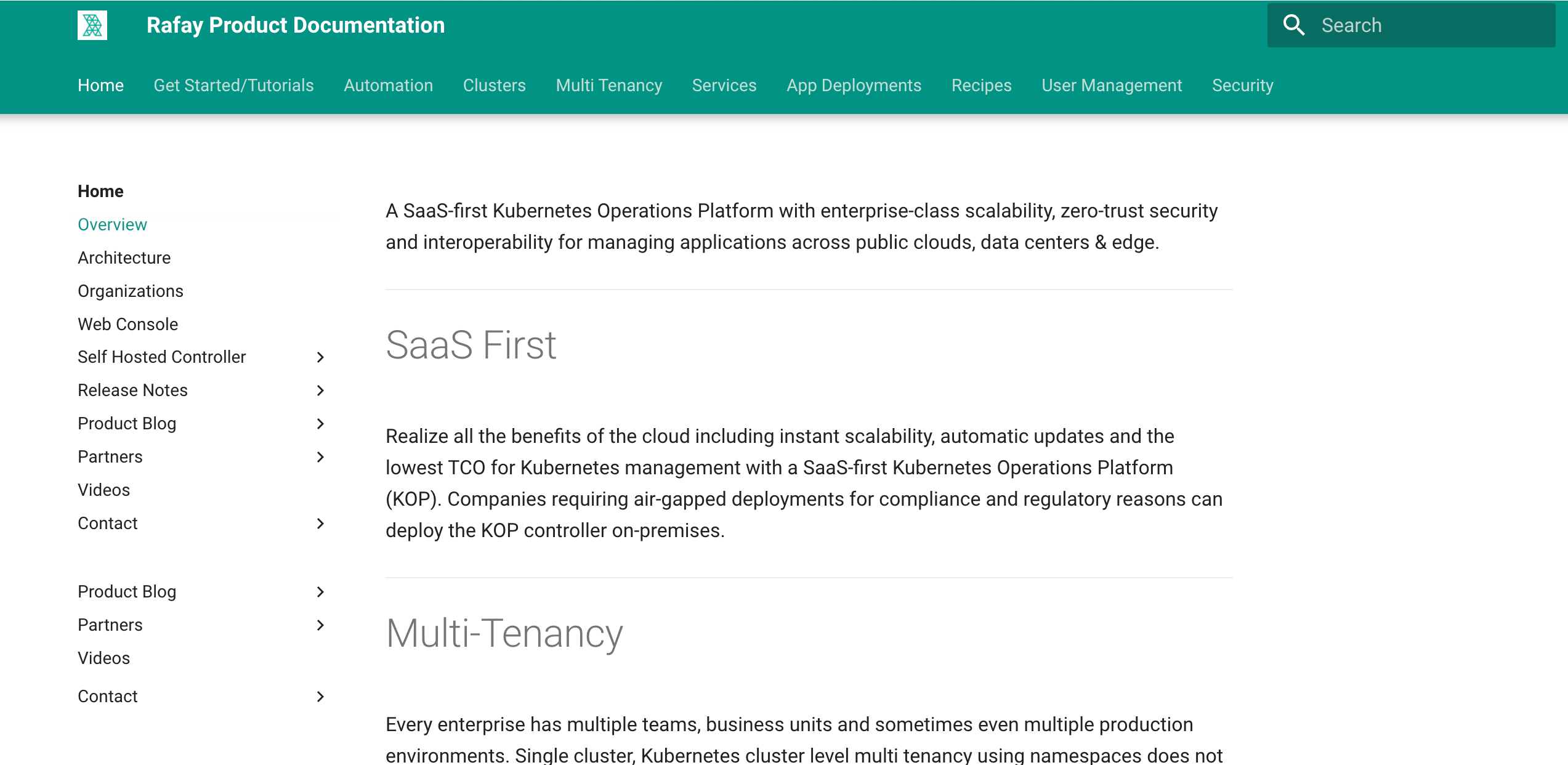Open the Overview sidebar link
Image resolution: width=1568 pixels, height=765 pixels.
pyautogui.click(x=112, y=224)
